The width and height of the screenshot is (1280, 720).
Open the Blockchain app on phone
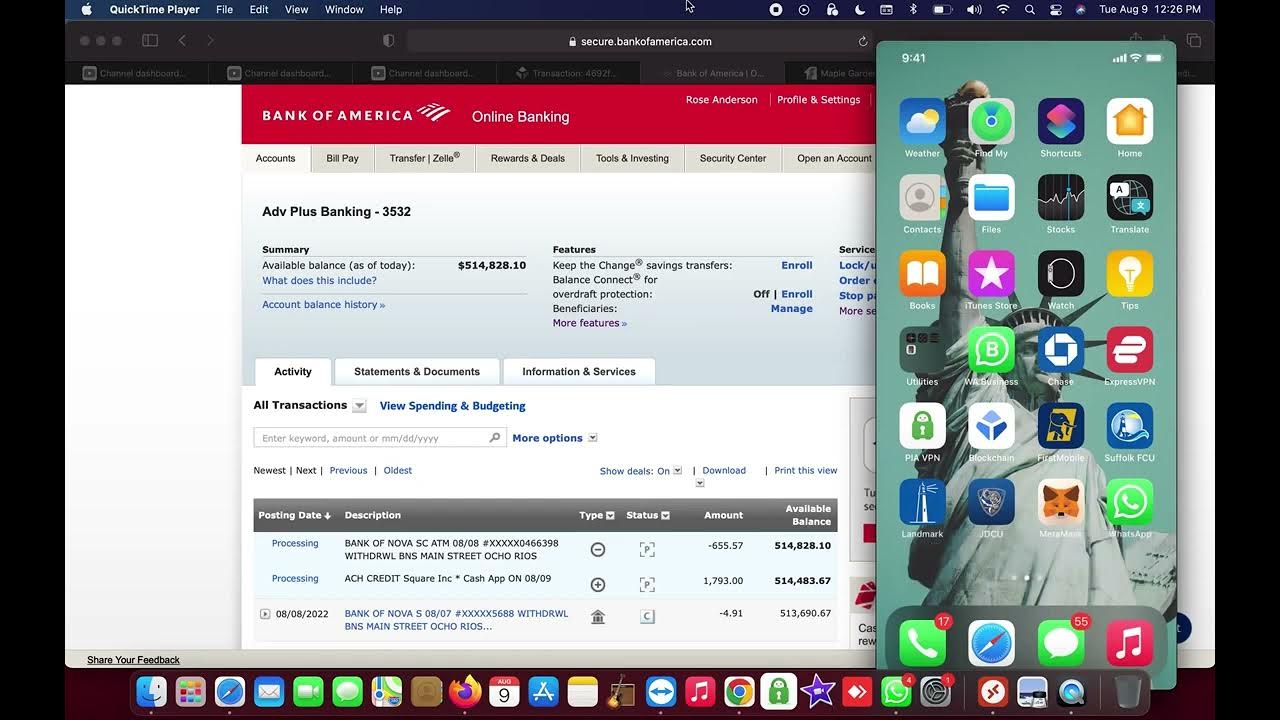tap(991, 426)
